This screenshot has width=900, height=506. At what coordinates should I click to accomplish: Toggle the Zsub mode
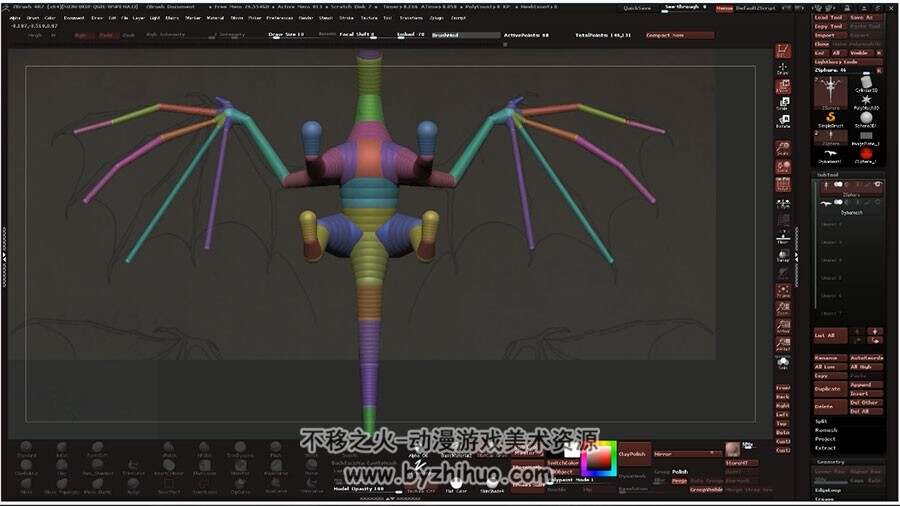129,35
